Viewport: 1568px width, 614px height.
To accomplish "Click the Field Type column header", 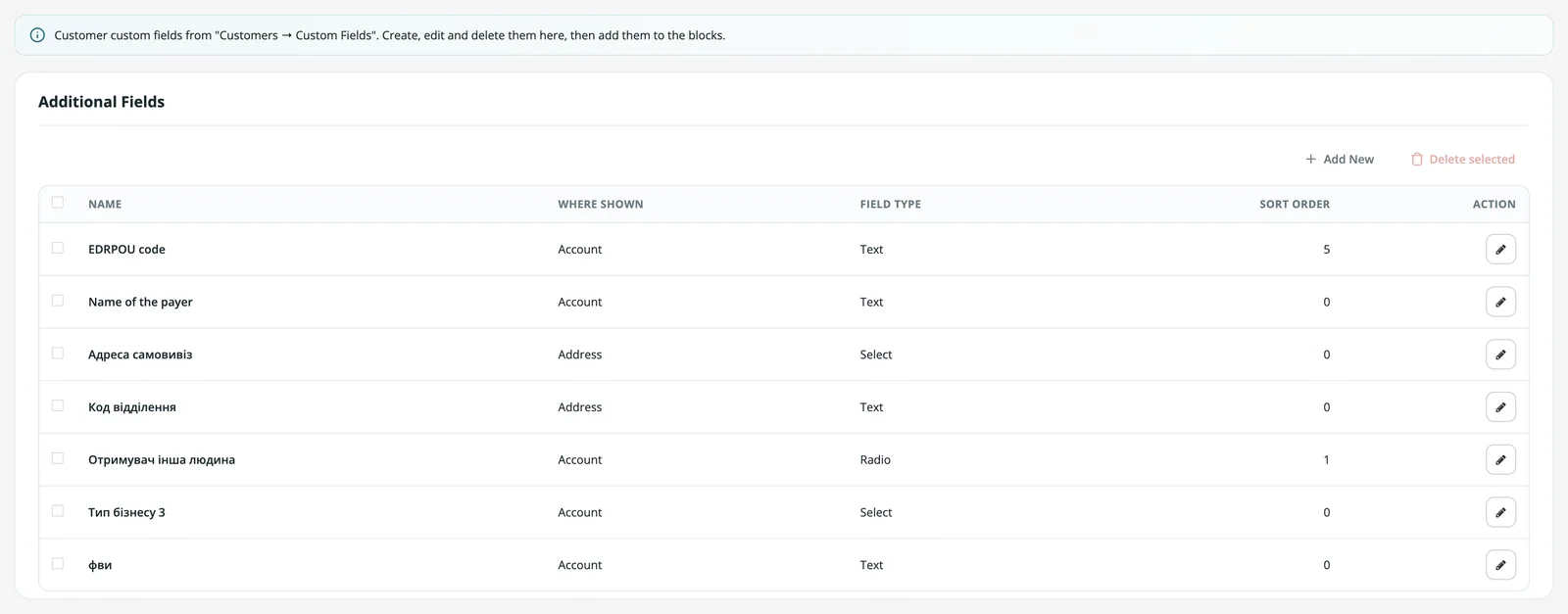I will pos(891,205).
